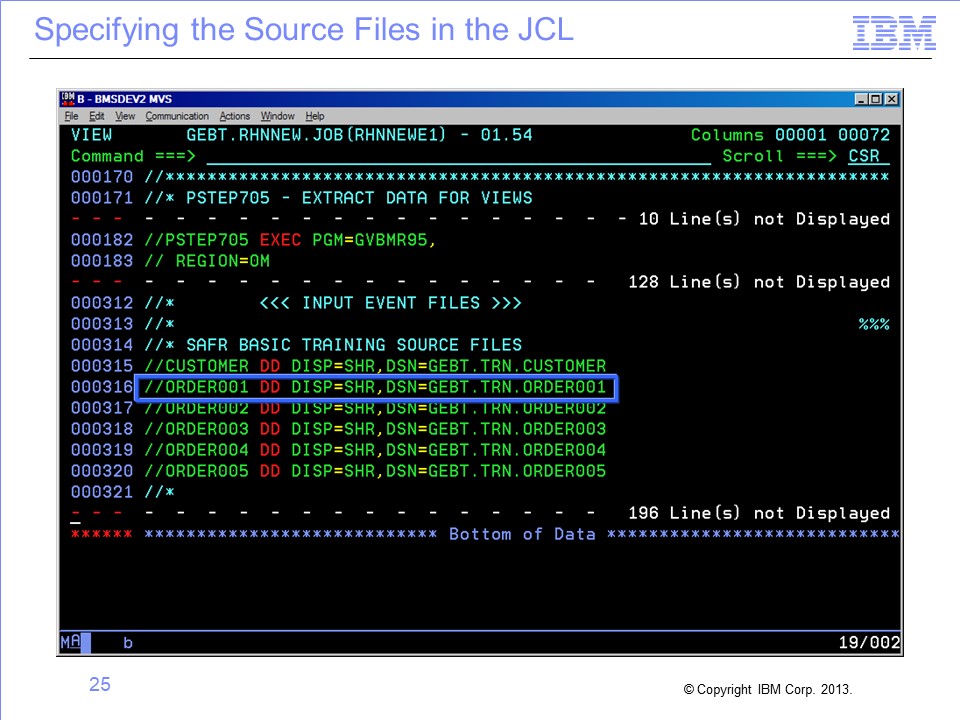The height and width of the screenshot is (720, 960).
Task: Click the session letter b in status bar
Action: coord(127,642)
